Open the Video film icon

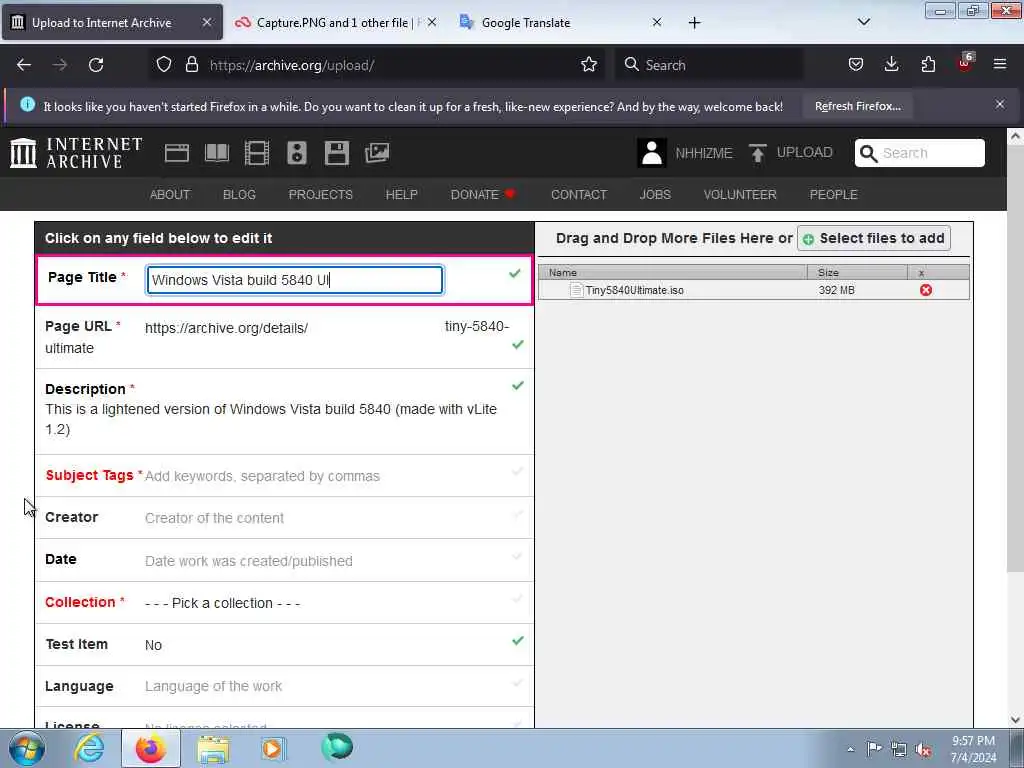[x=257, y=153]
